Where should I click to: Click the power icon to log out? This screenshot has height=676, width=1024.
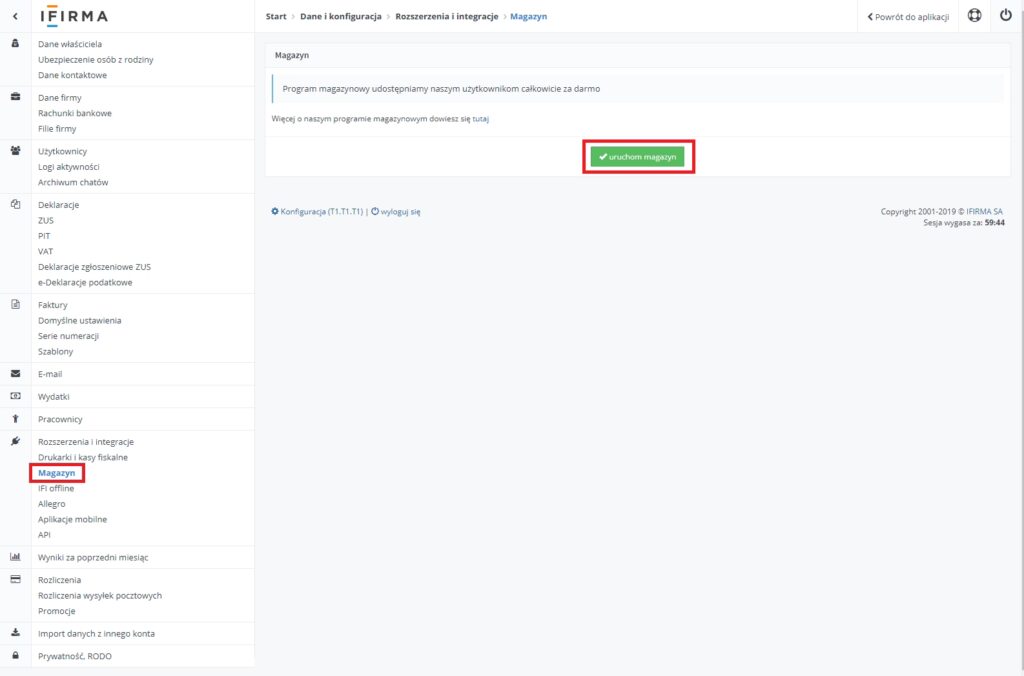(x=1006, y=16)
